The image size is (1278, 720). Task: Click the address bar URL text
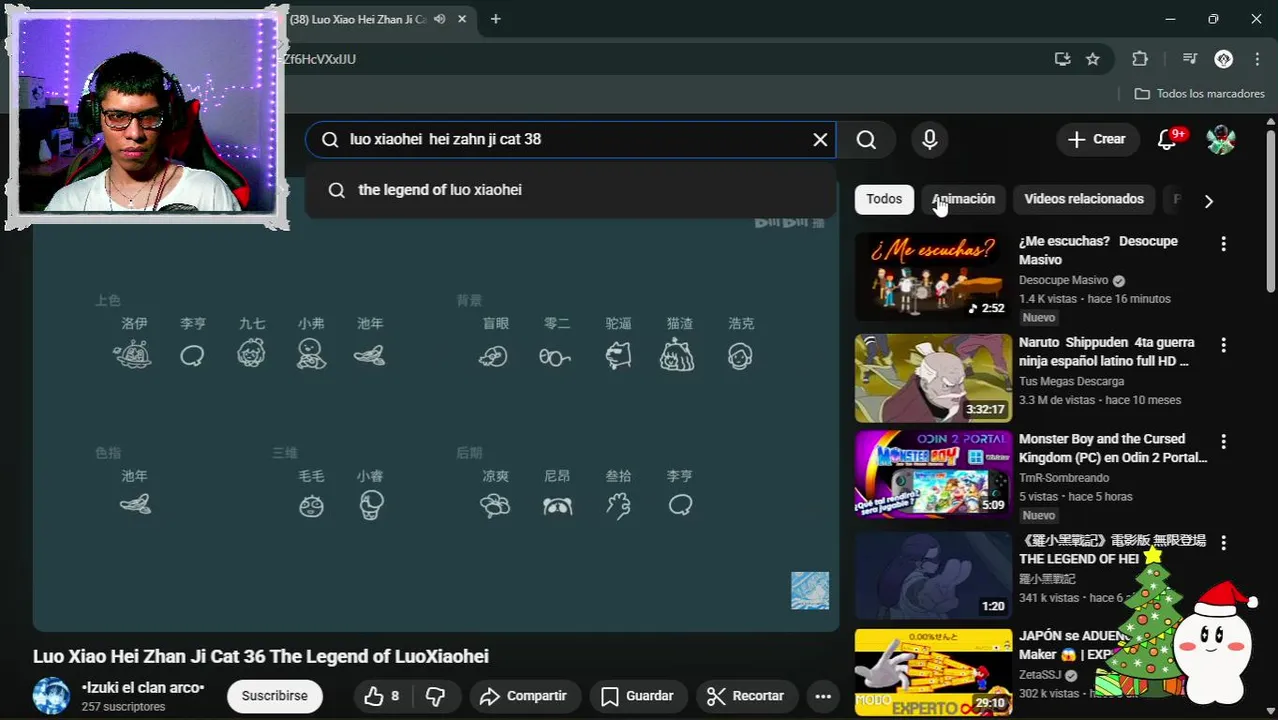tap(320, 59)
